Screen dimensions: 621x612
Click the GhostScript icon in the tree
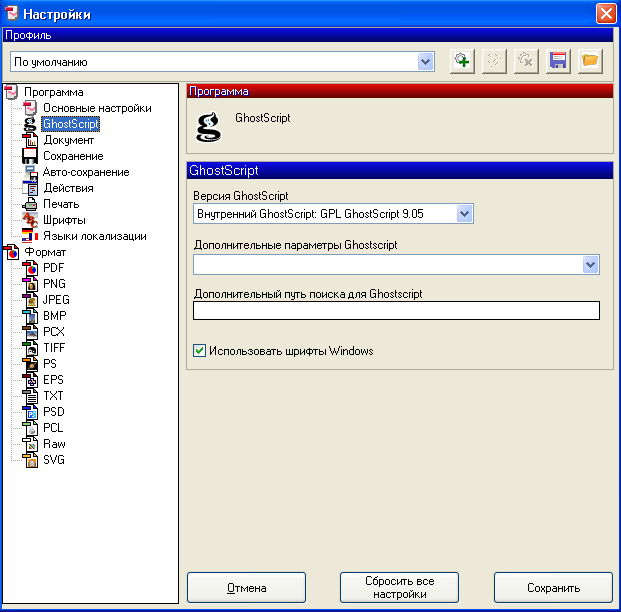30,124
